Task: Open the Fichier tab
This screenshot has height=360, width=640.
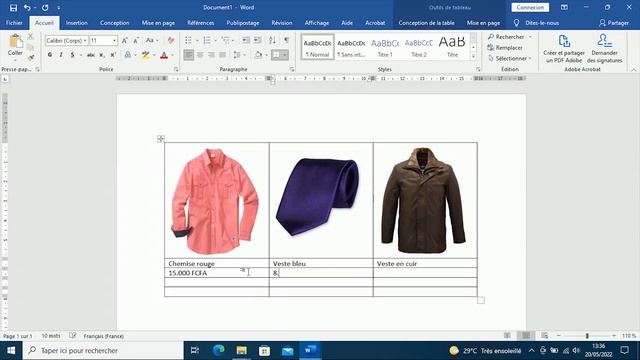Action: click(14, 23)
